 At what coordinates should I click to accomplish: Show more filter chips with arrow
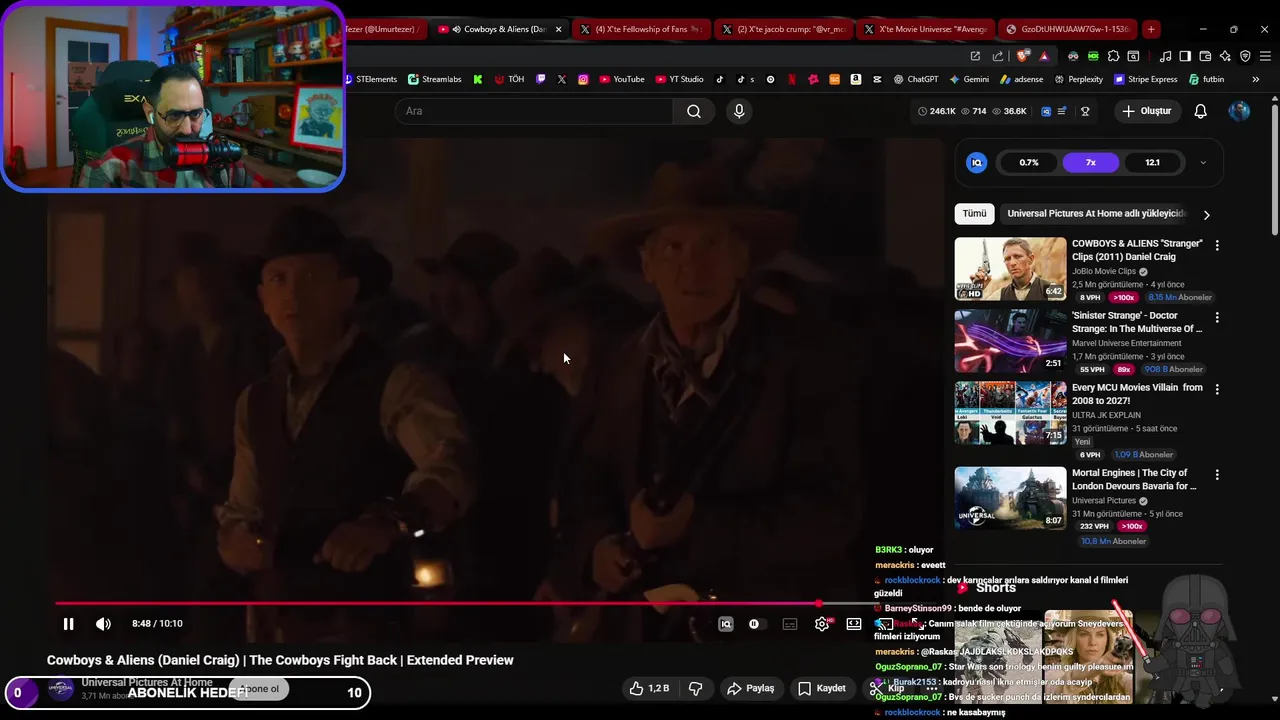pyautogui.click(x=1206, y=215)
